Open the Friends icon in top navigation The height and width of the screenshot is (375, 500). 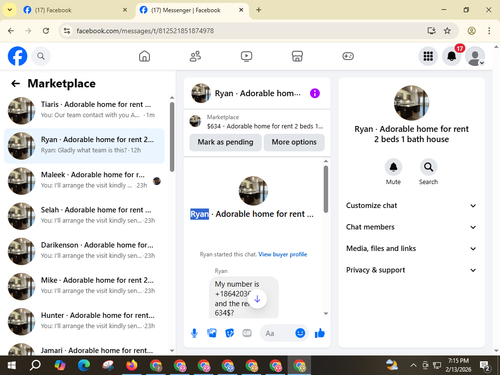point(195,56)
